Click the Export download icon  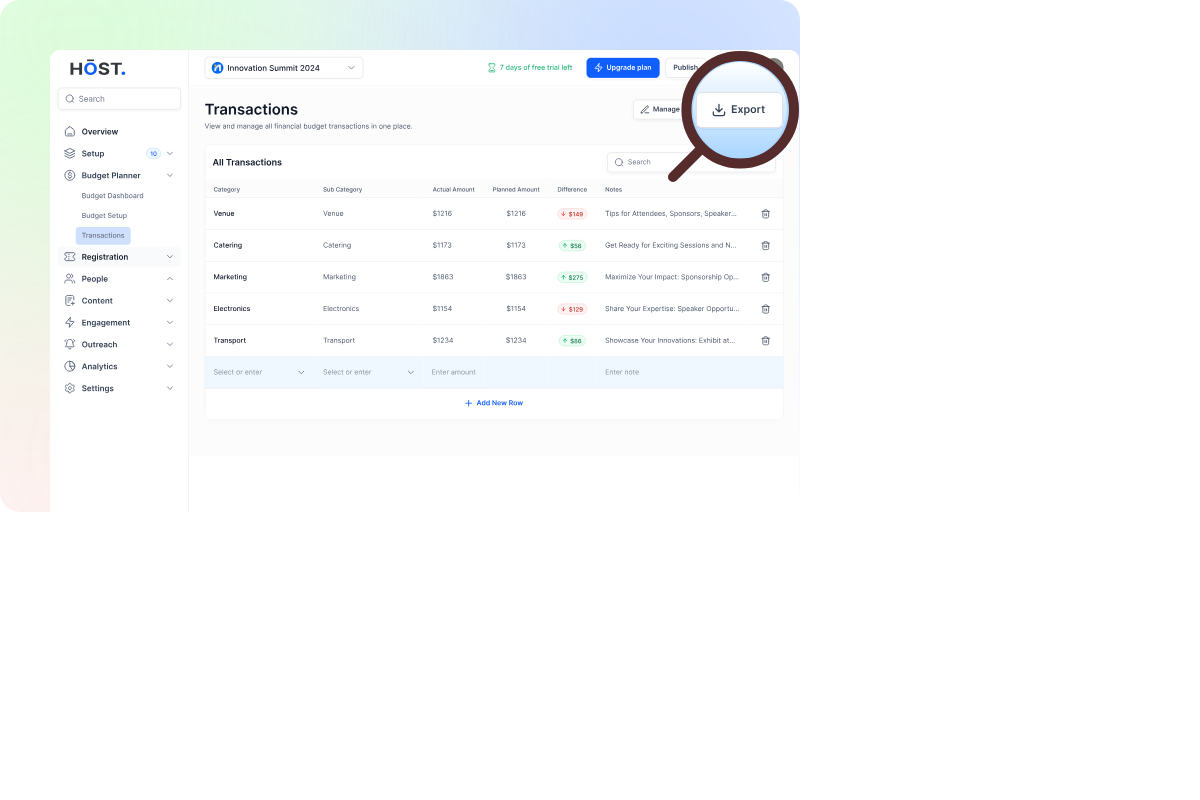[719, 110]
